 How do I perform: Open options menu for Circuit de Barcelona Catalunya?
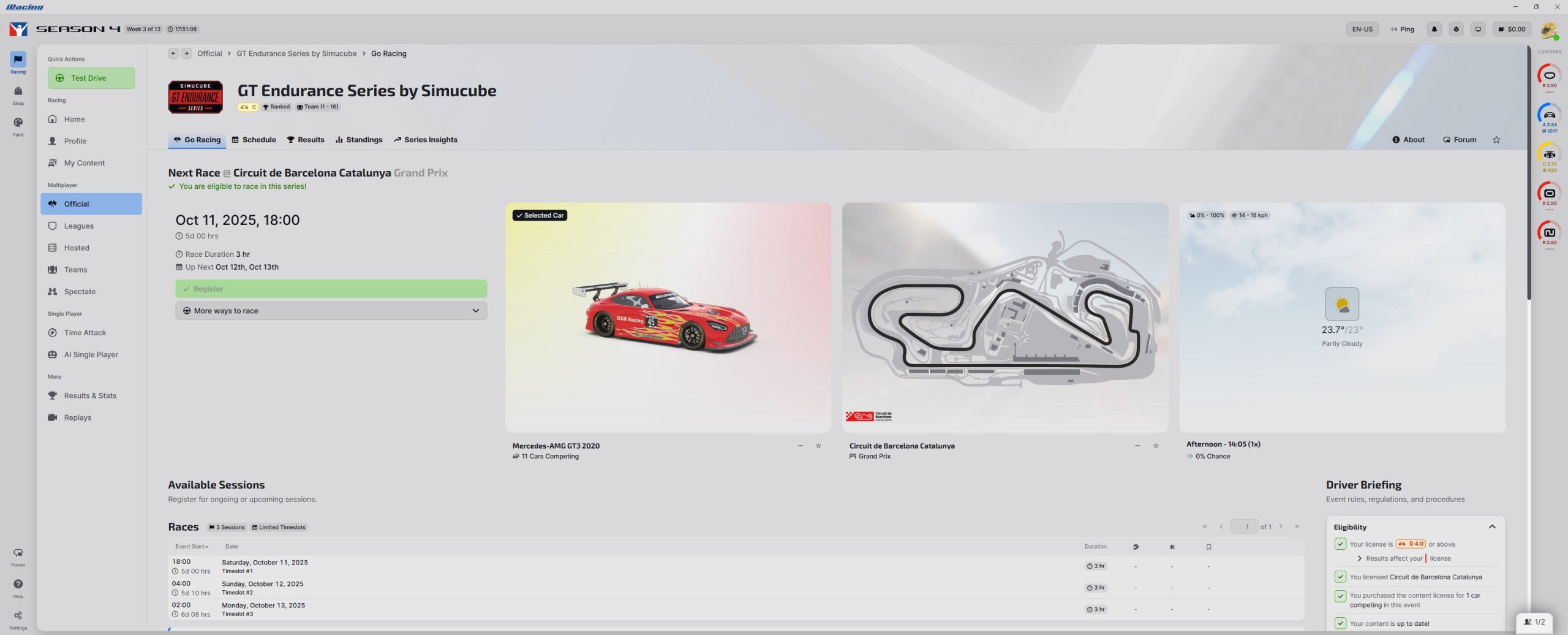click(1137, 446)
